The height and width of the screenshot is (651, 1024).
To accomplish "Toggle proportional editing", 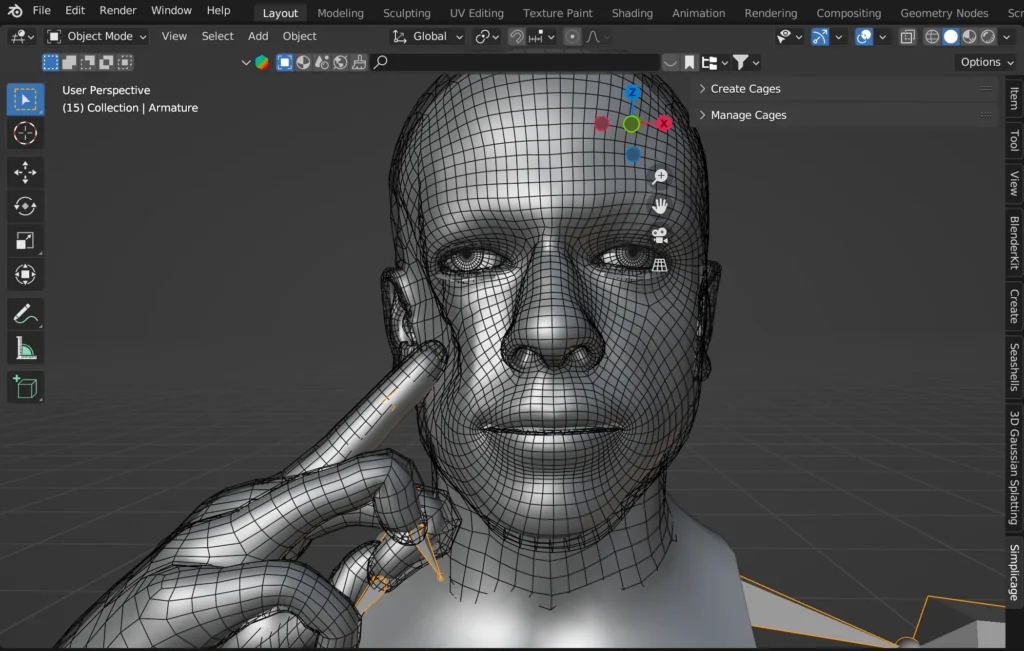I will tap(572, 37).
